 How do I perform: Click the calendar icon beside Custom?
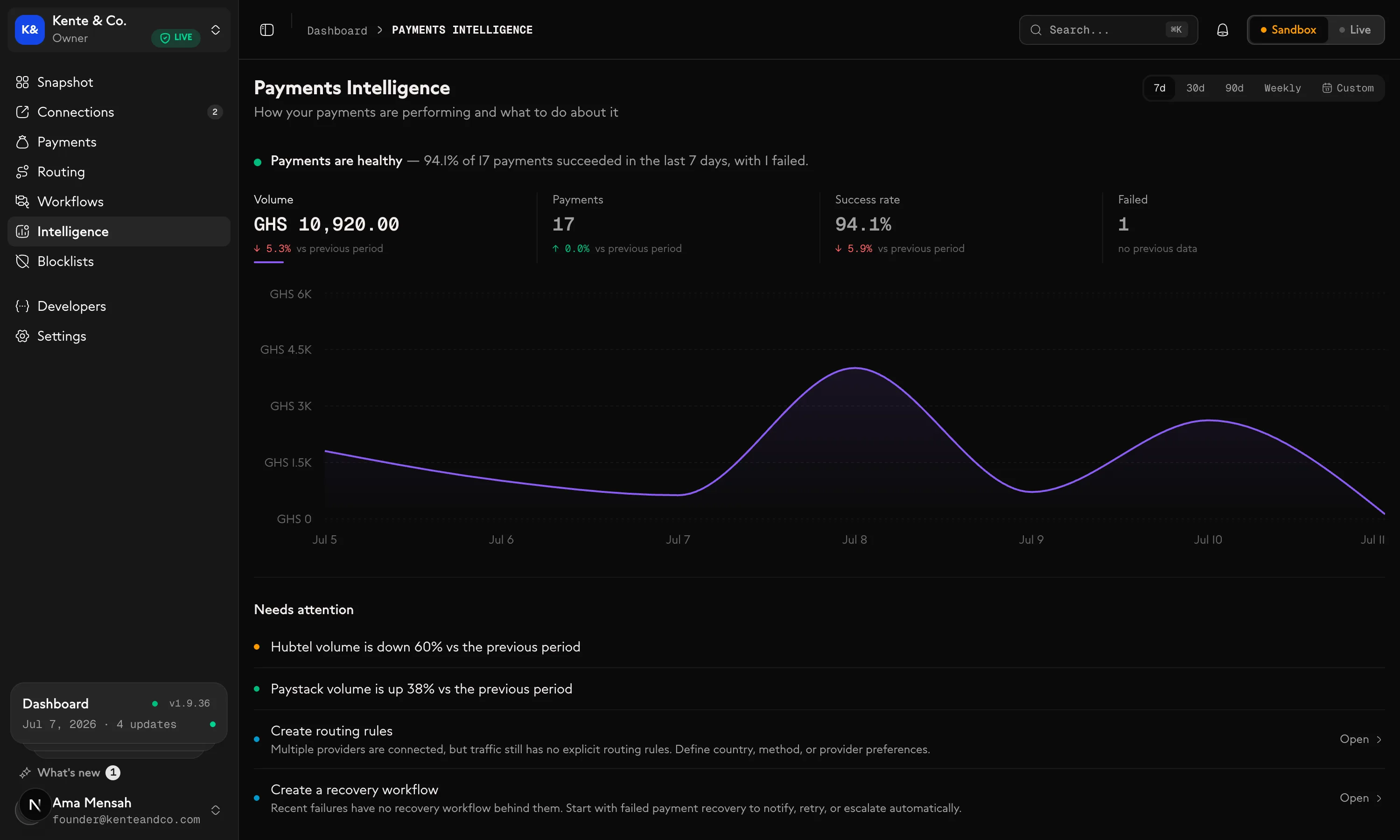(x=1326, y=88)
